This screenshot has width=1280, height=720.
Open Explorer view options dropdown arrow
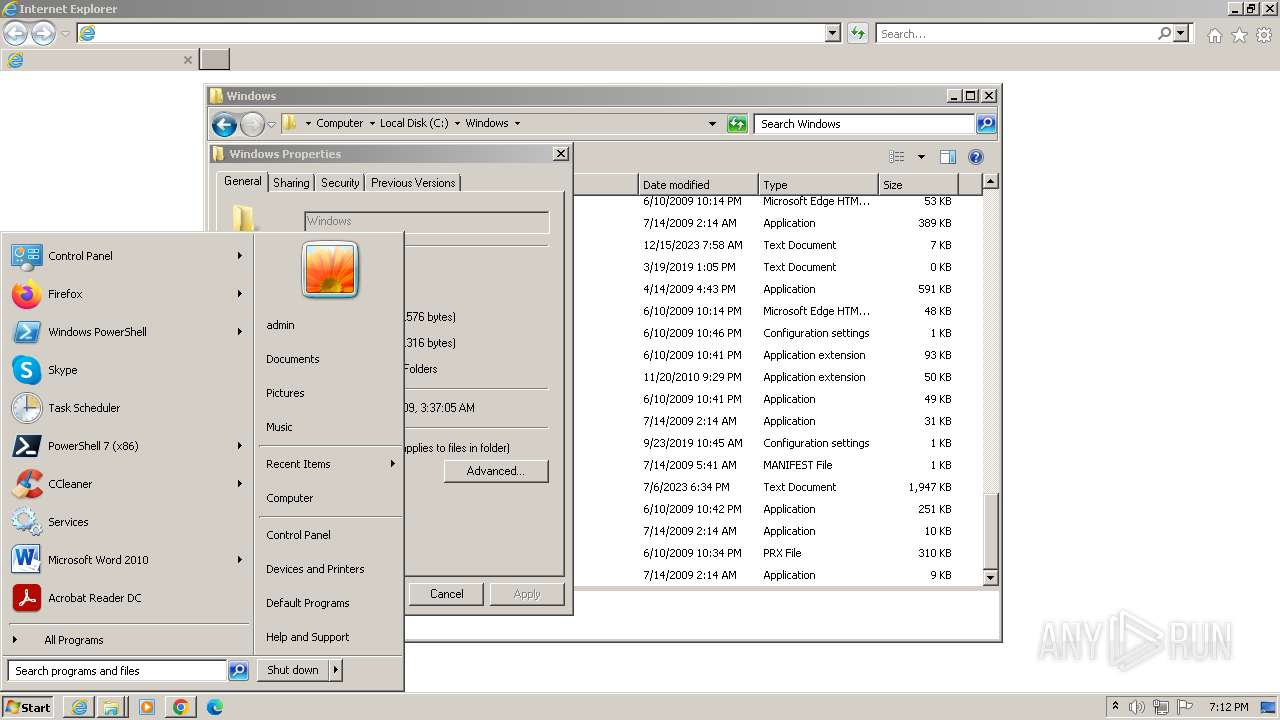point(921,157)
